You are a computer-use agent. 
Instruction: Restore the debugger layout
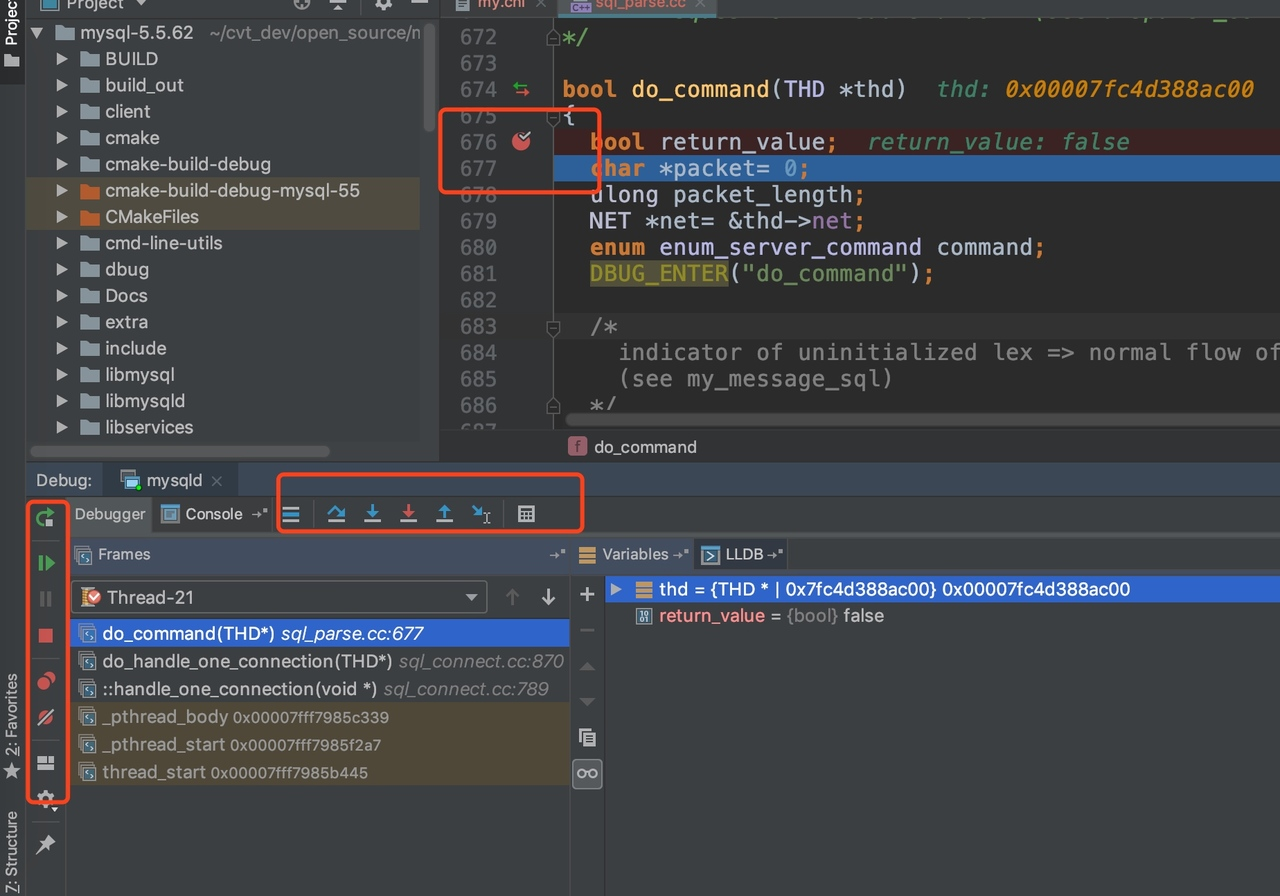tap(45, 763)
